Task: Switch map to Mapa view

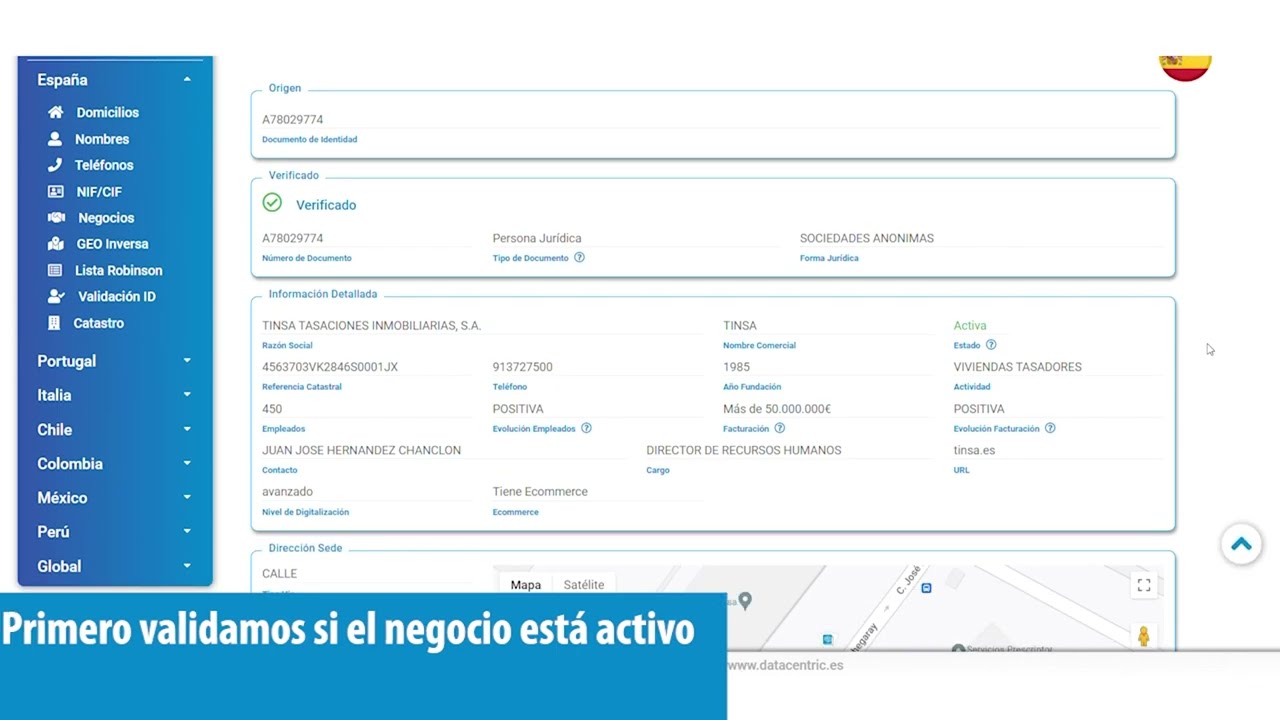Action: tap(525, 585)
